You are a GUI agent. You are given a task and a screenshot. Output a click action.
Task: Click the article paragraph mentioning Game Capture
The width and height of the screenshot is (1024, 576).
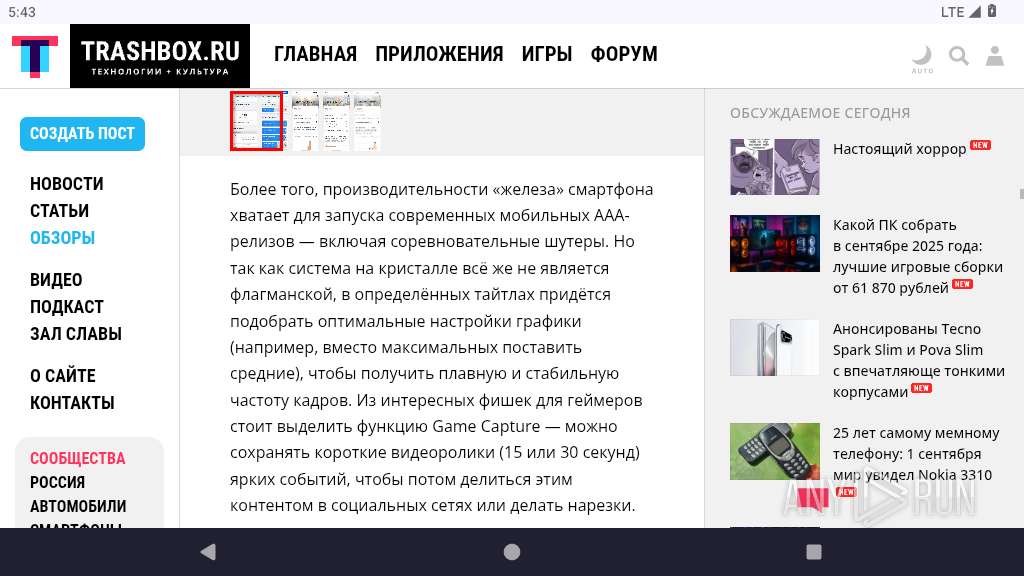[441, 347]
